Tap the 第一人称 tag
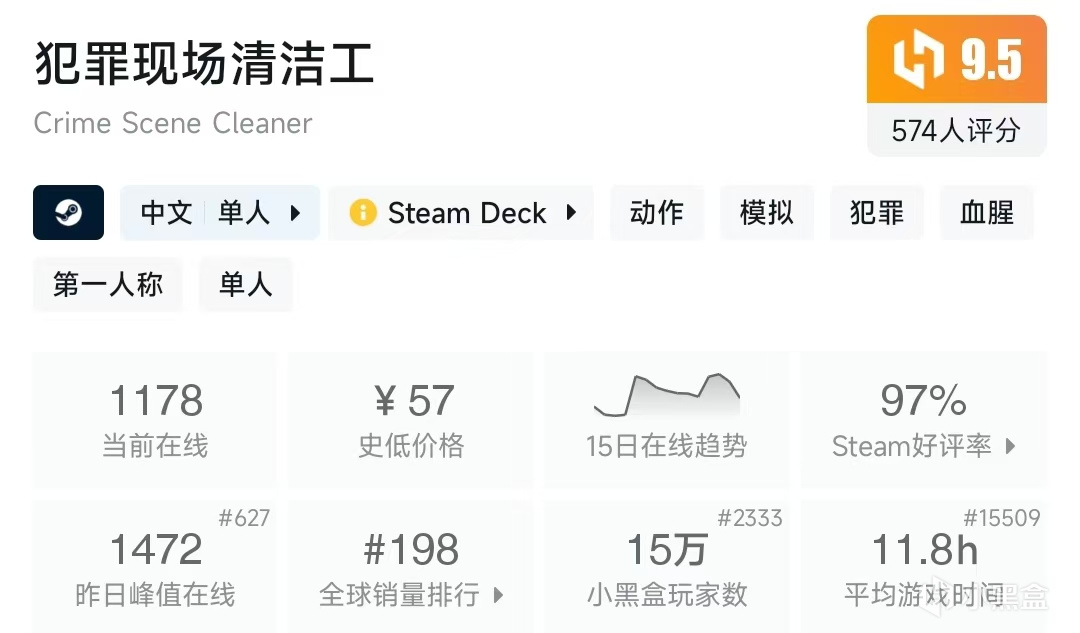The image size is (1080, 633). tap(108, 285)
